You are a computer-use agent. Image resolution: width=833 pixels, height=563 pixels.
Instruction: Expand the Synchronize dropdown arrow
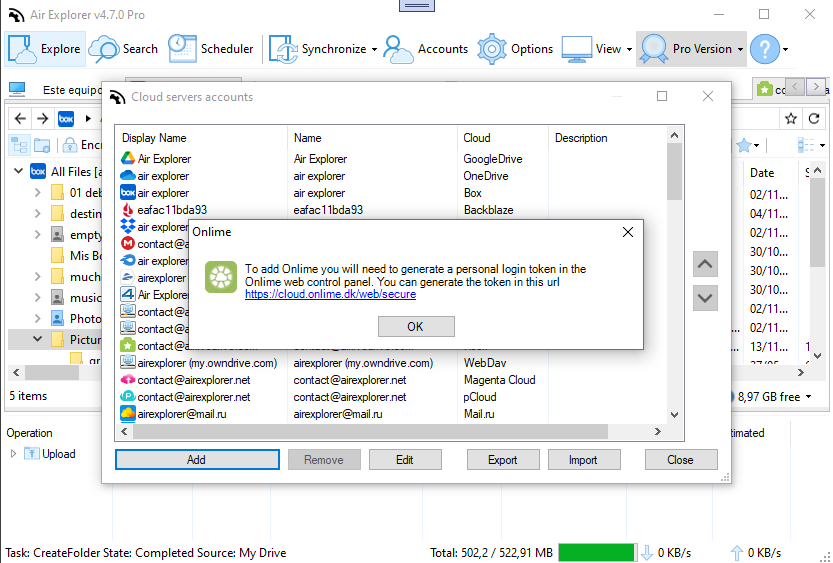pos(374,49)
